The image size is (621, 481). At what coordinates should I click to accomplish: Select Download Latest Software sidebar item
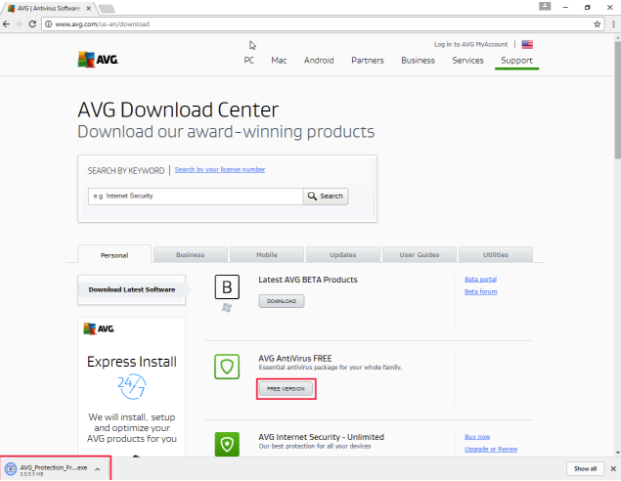click(132, 290)
